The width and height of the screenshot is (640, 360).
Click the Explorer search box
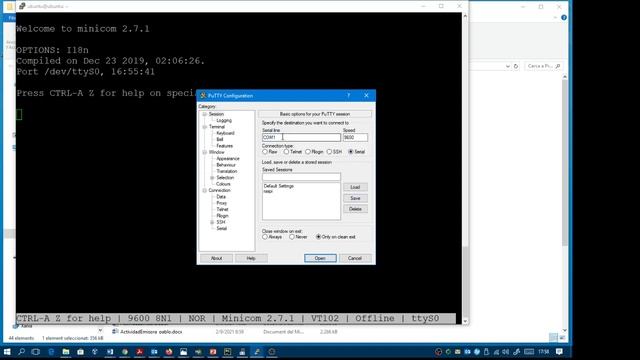pos(543,66)
